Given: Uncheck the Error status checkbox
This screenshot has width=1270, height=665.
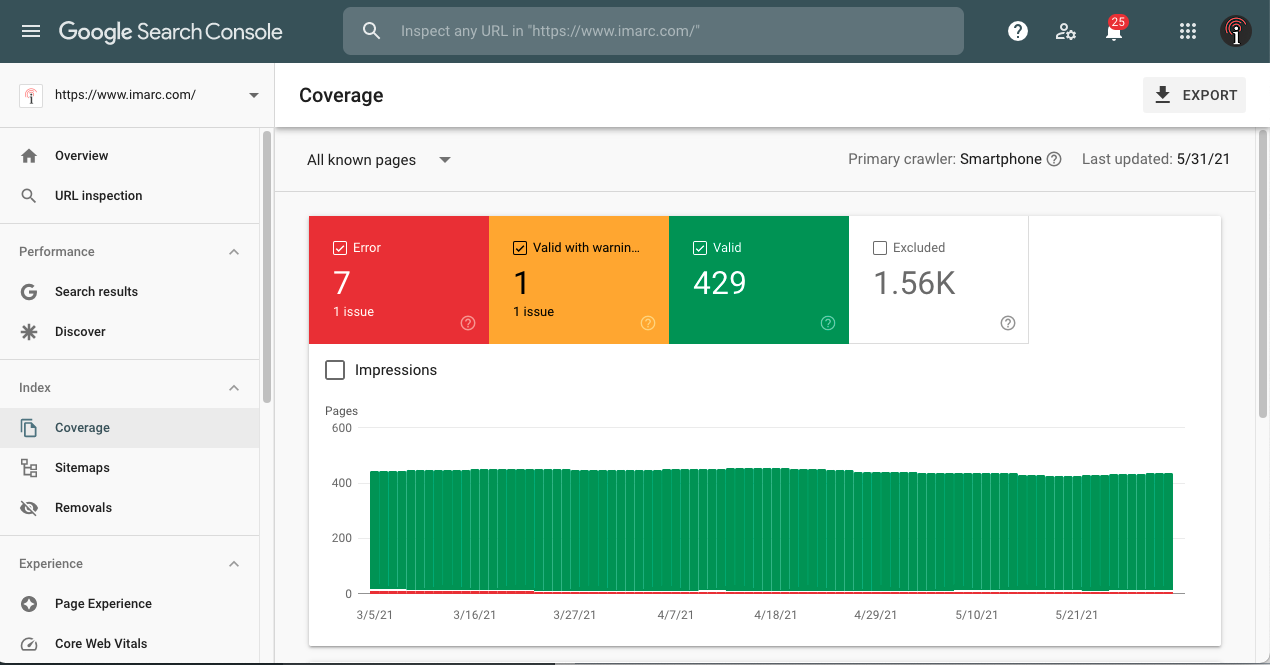Looking at the screenshot, I should click(340, 247).
